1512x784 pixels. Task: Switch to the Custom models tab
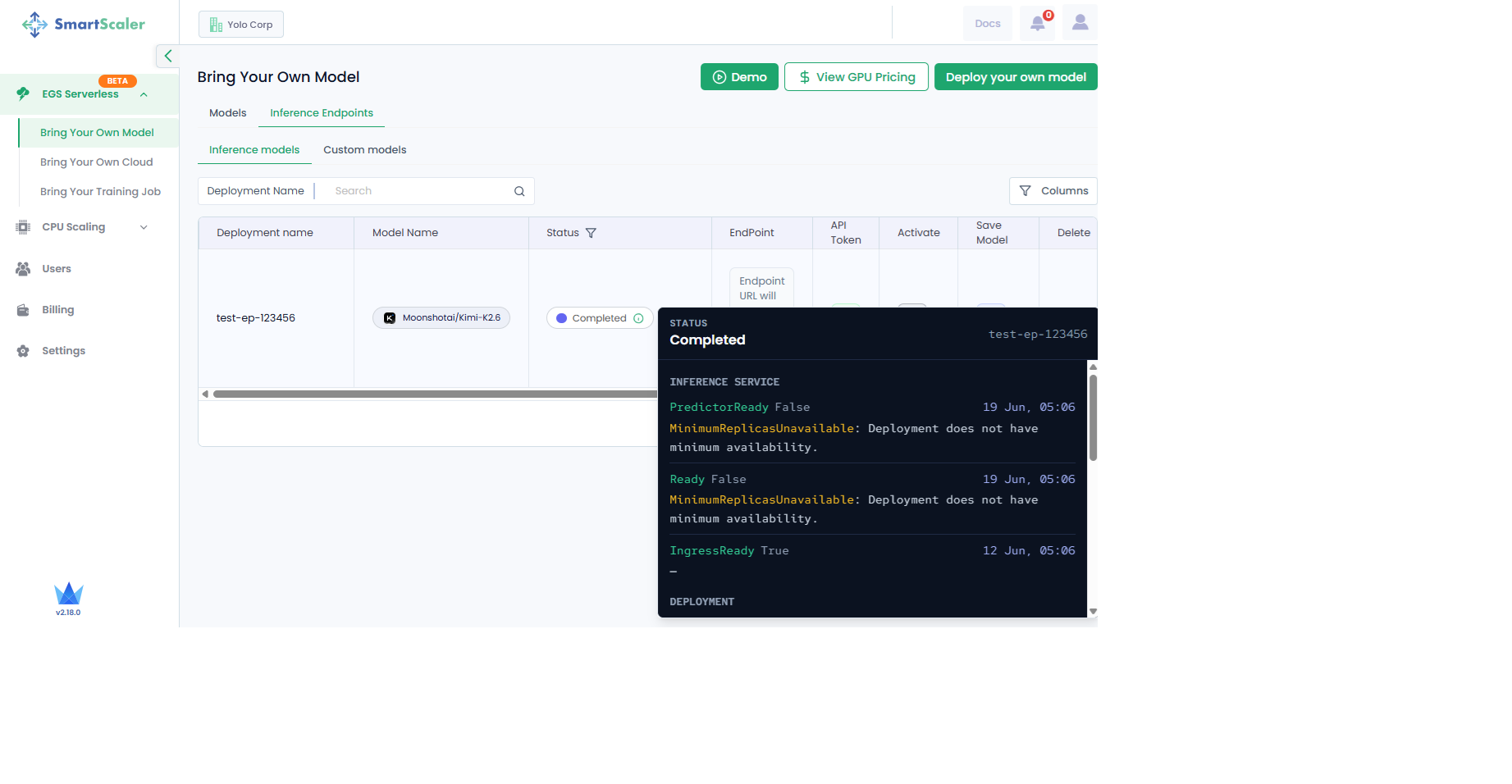click(365, 150)
